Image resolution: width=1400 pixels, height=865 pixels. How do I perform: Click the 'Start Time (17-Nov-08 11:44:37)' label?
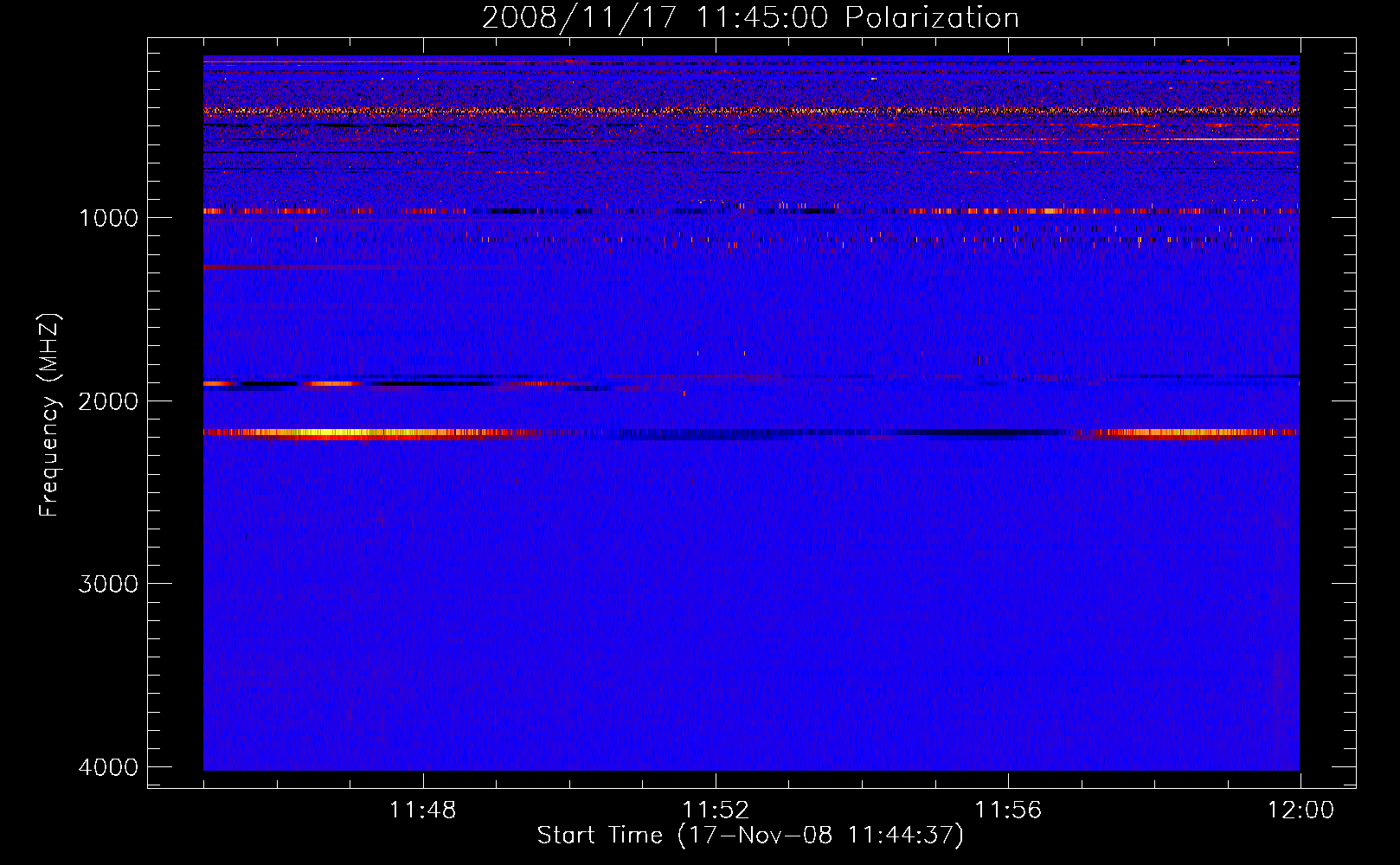750,836
